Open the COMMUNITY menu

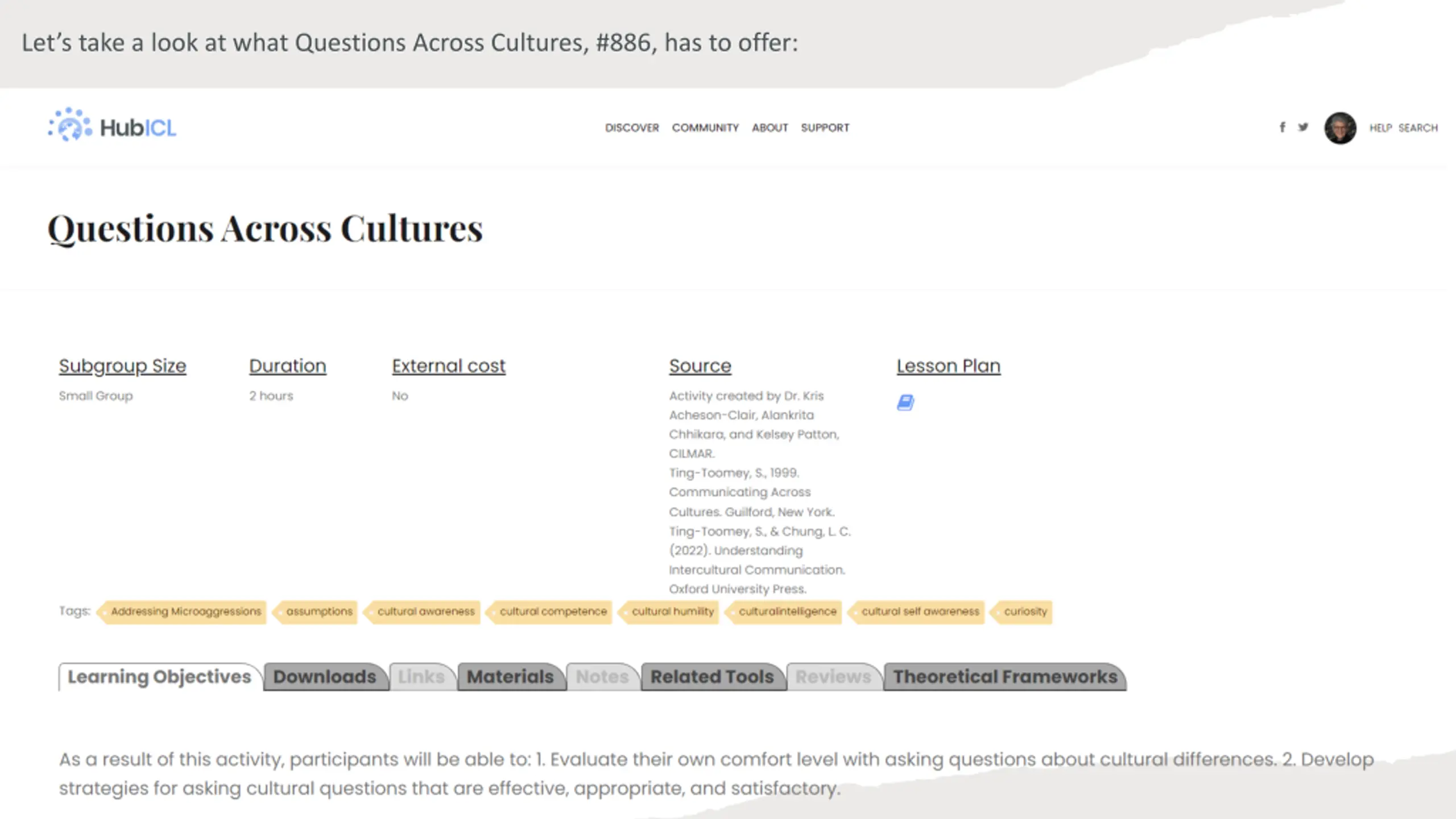click(705, 128)
